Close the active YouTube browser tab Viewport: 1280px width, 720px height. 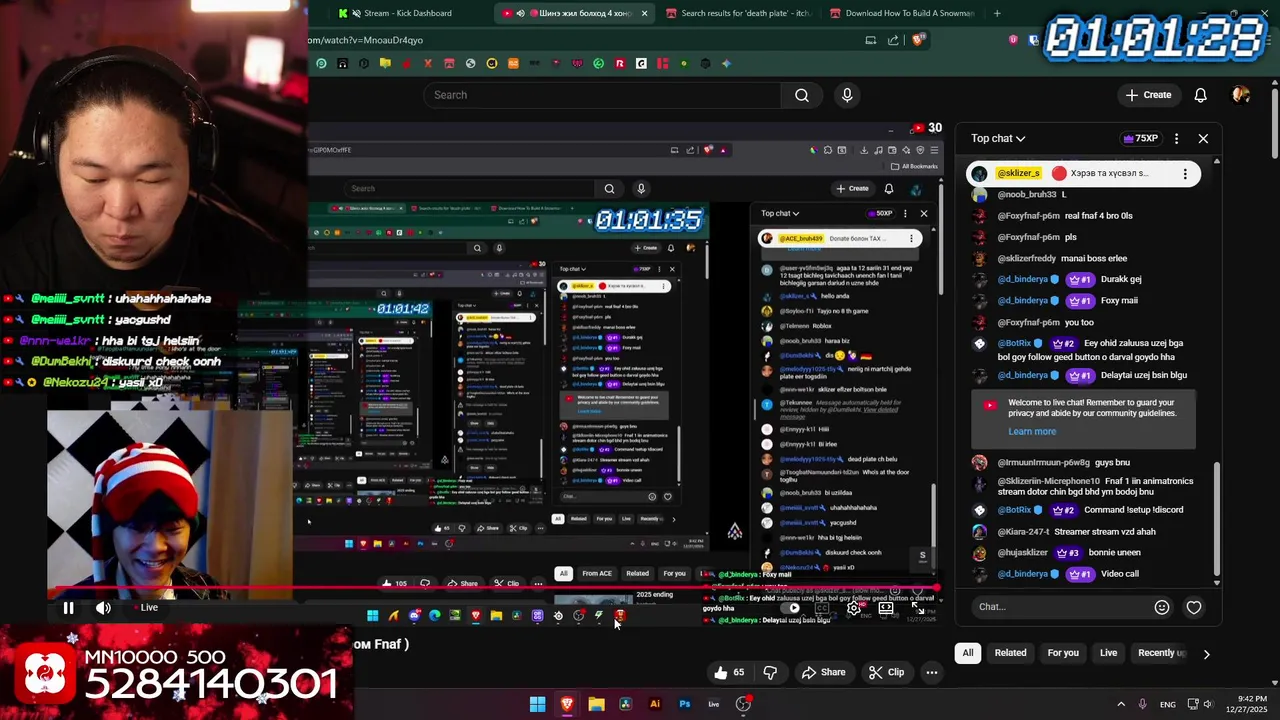(644, 13)
